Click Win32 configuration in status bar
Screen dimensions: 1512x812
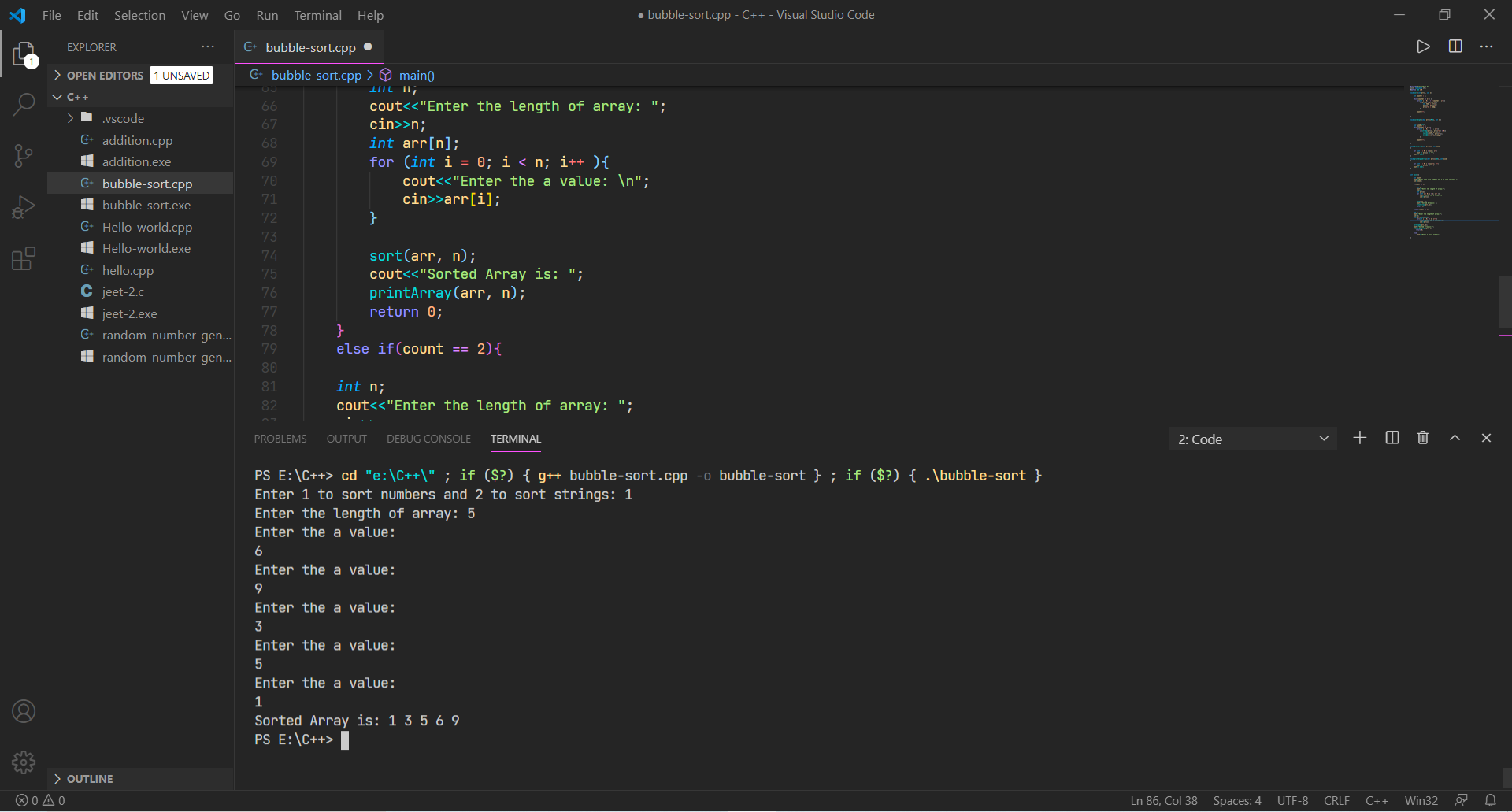coord(1421,800)
